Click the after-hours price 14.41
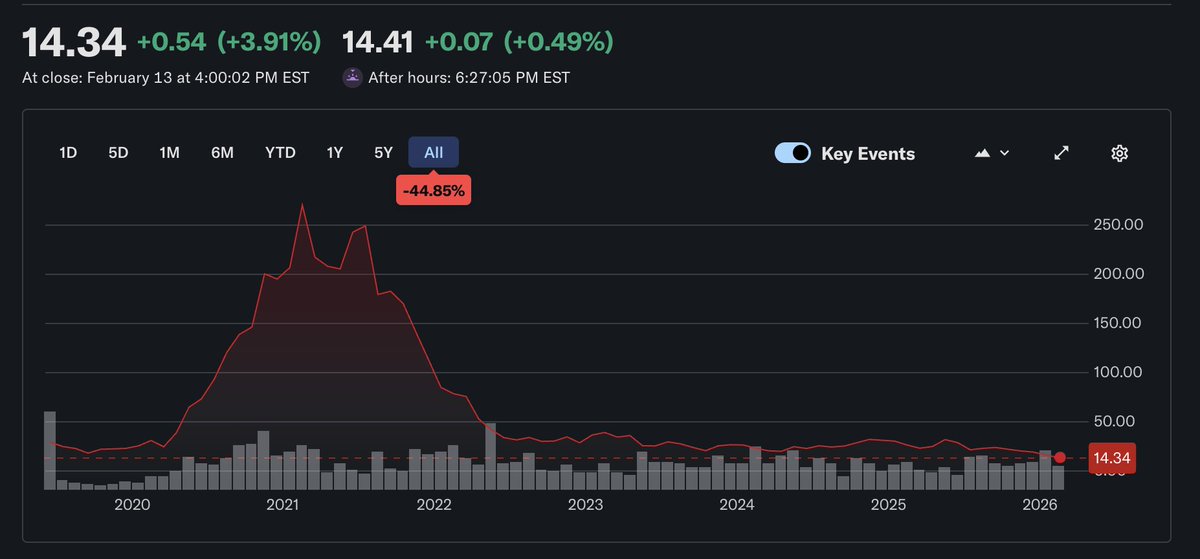1200x559 pixels. coord(379,42)
